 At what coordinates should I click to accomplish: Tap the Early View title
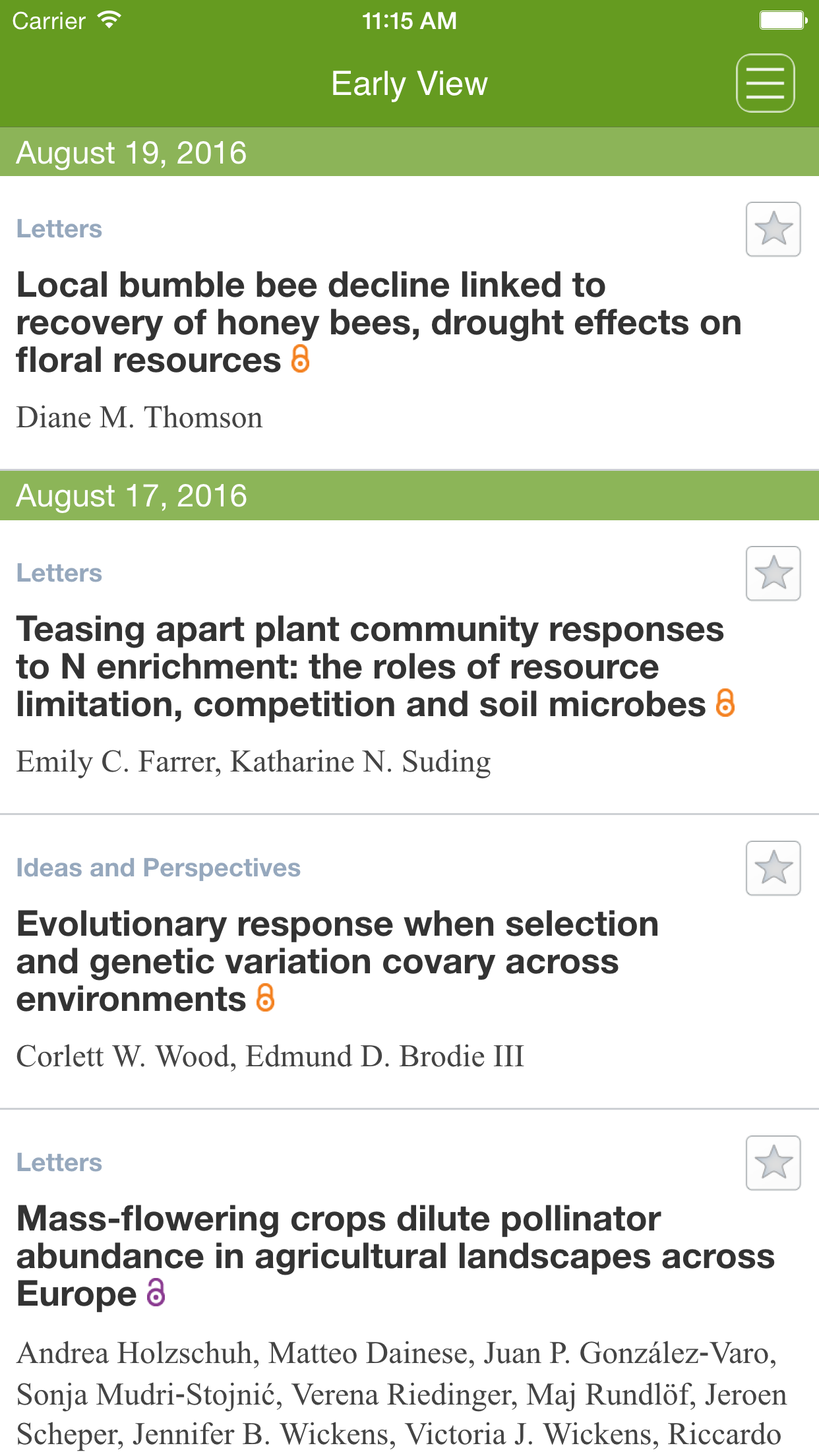coord(409,84)
